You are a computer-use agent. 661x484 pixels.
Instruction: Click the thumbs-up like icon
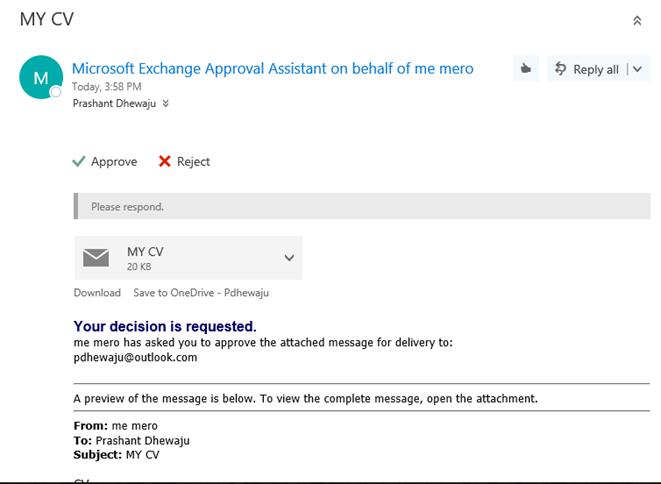526,68
